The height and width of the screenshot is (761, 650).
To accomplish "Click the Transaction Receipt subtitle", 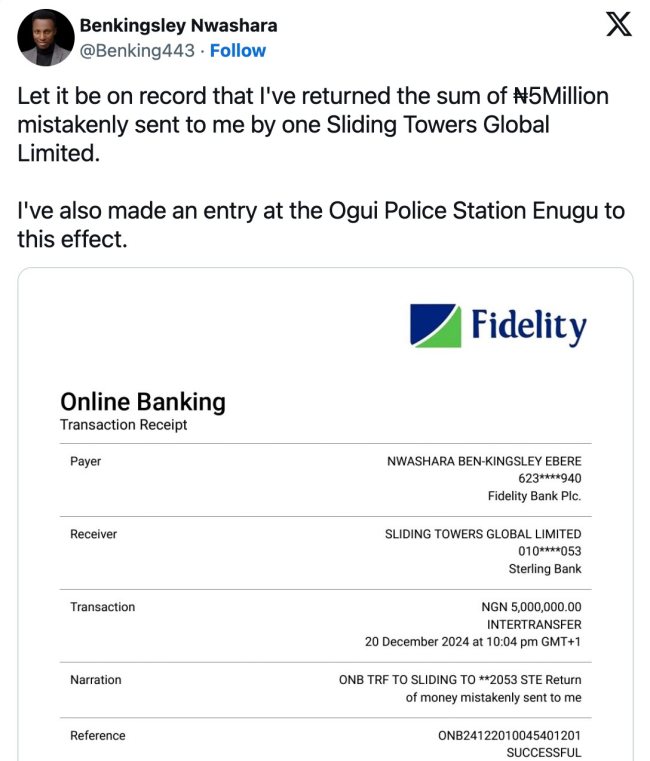I will pos(123,425).
